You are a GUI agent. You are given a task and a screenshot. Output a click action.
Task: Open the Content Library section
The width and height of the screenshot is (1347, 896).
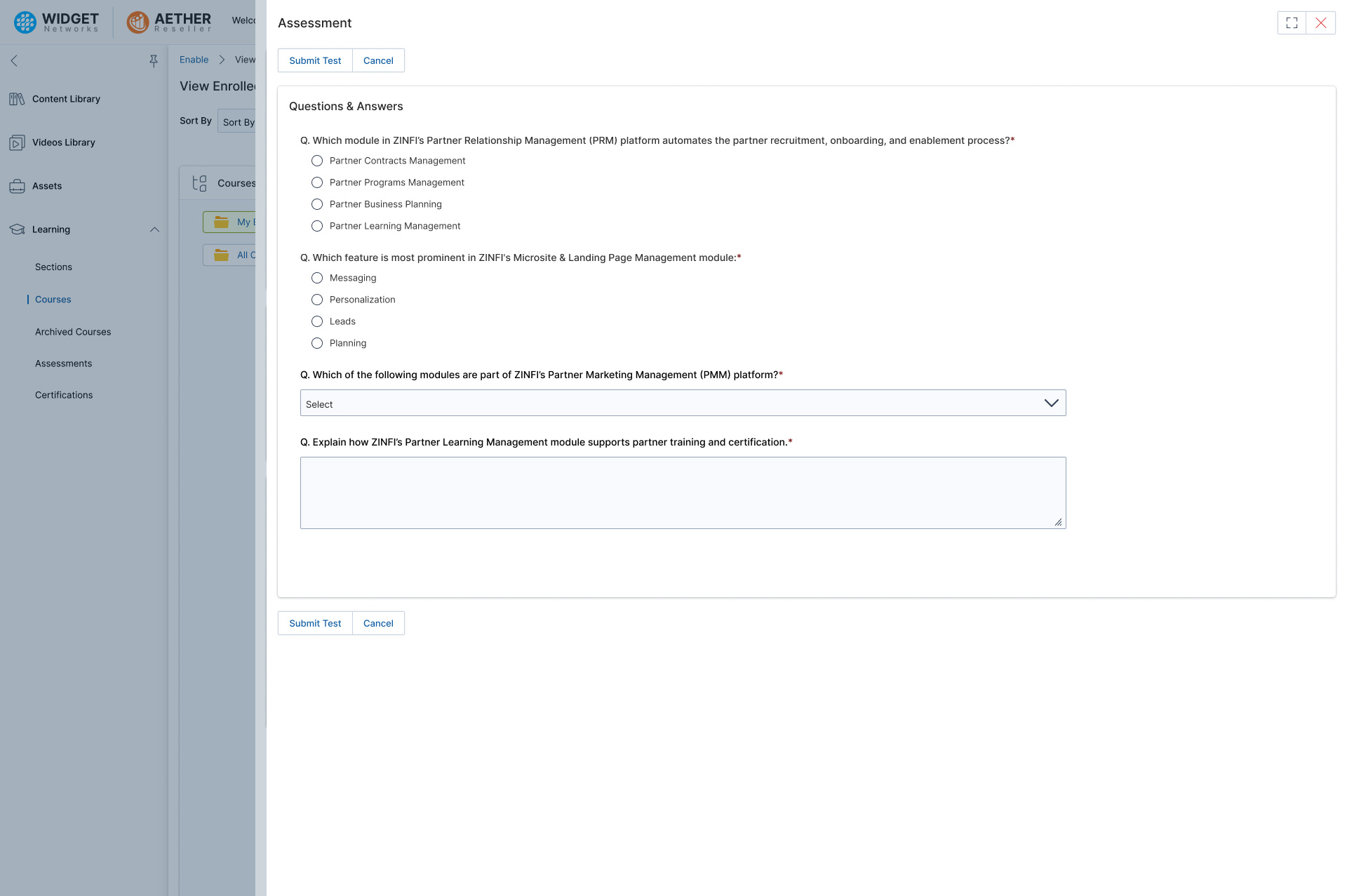pos(65,99)
